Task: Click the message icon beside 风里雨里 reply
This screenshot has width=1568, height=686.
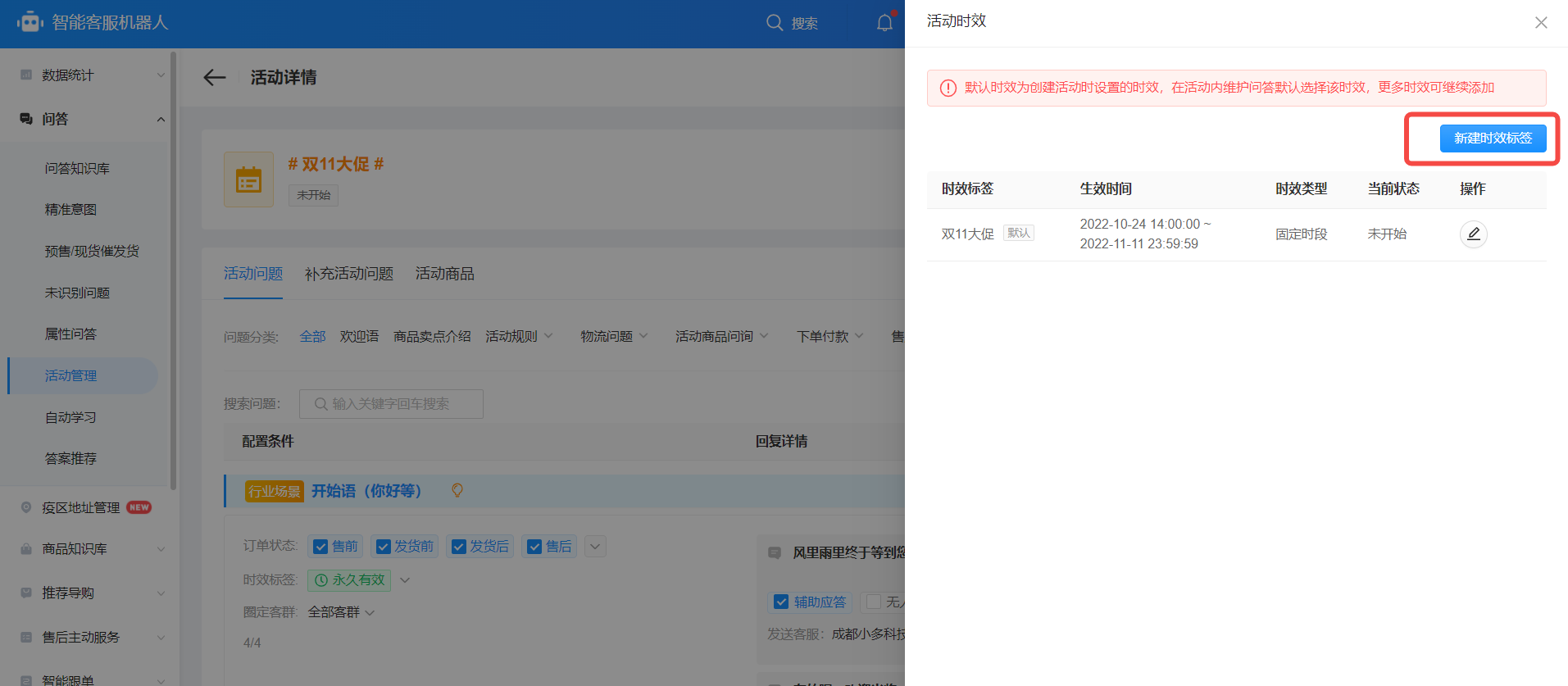Action: click(775, 553)
